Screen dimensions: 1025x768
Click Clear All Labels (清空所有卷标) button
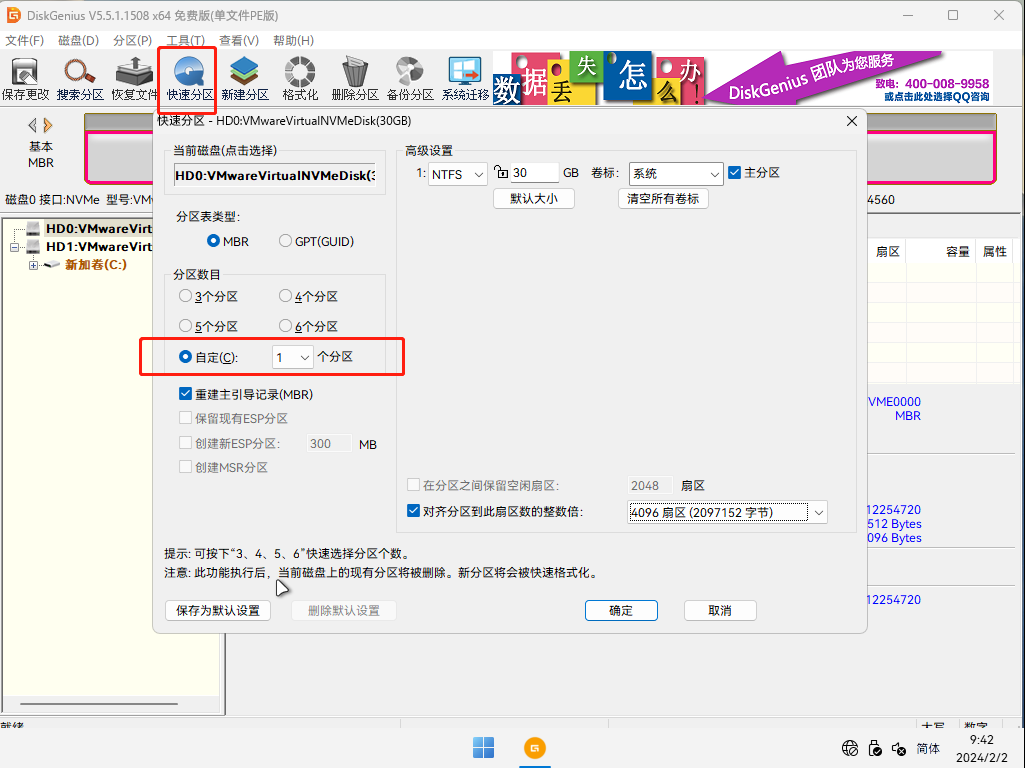663,199
